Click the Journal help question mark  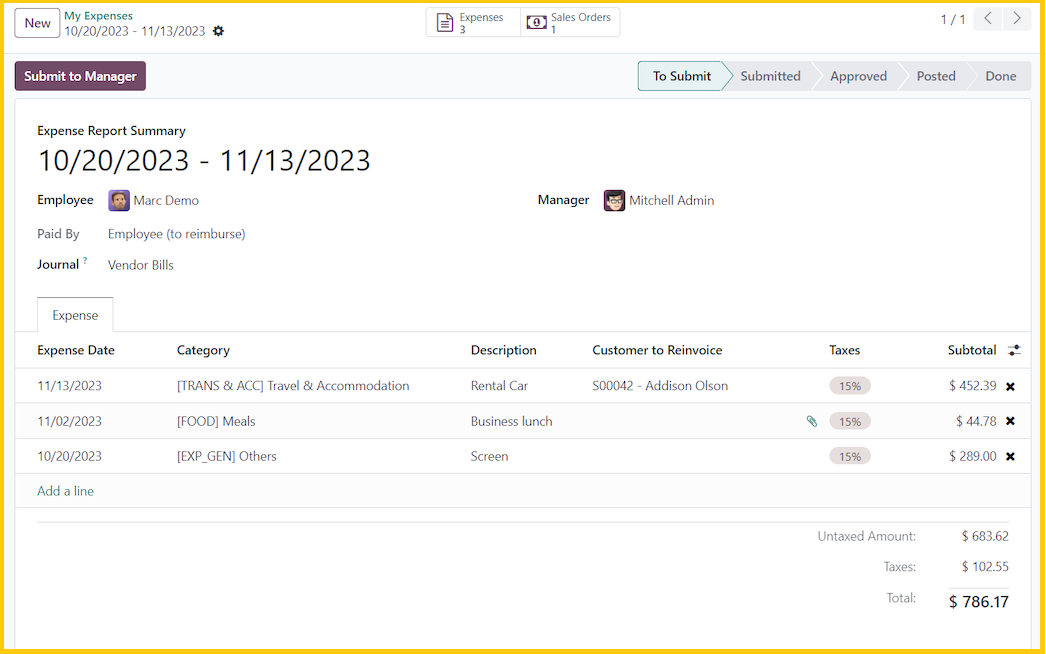coord(85,261)
